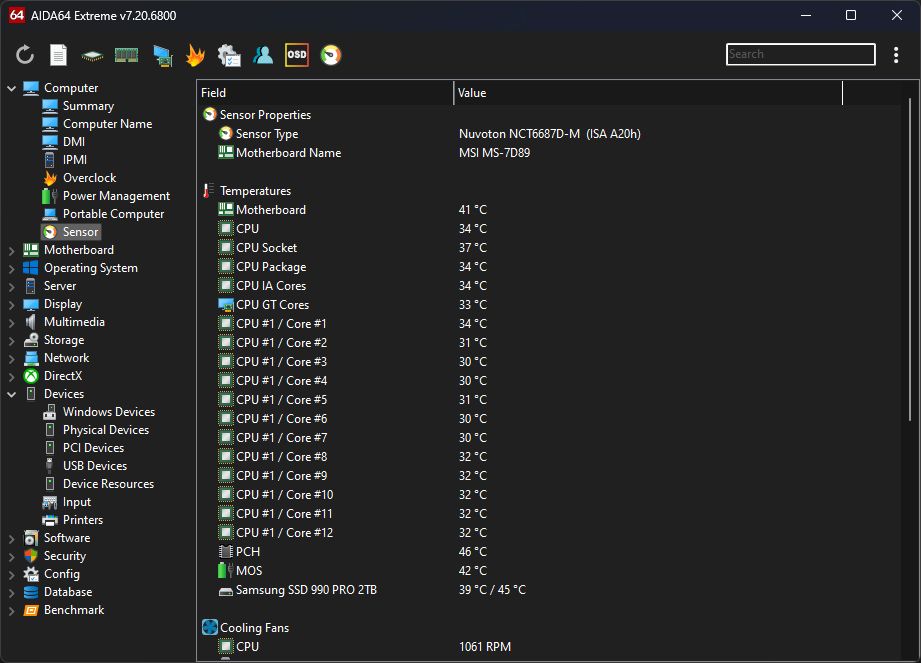This screenshot has width=921, height=663.
Task: Launch the memory benchmark RAM icon
Action: 126,55
